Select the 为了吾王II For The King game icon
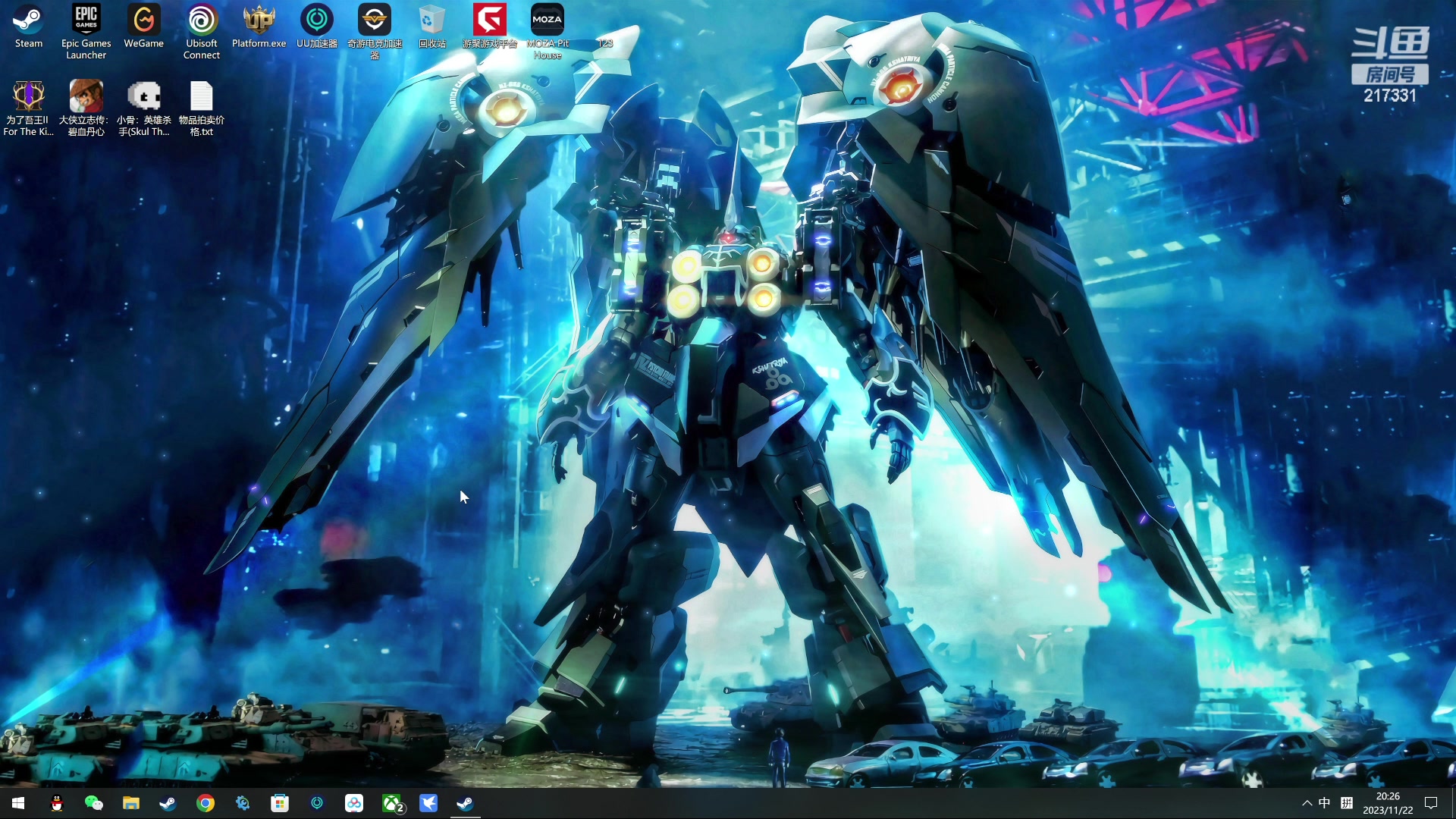The image size is (1456, 819). 29,108
